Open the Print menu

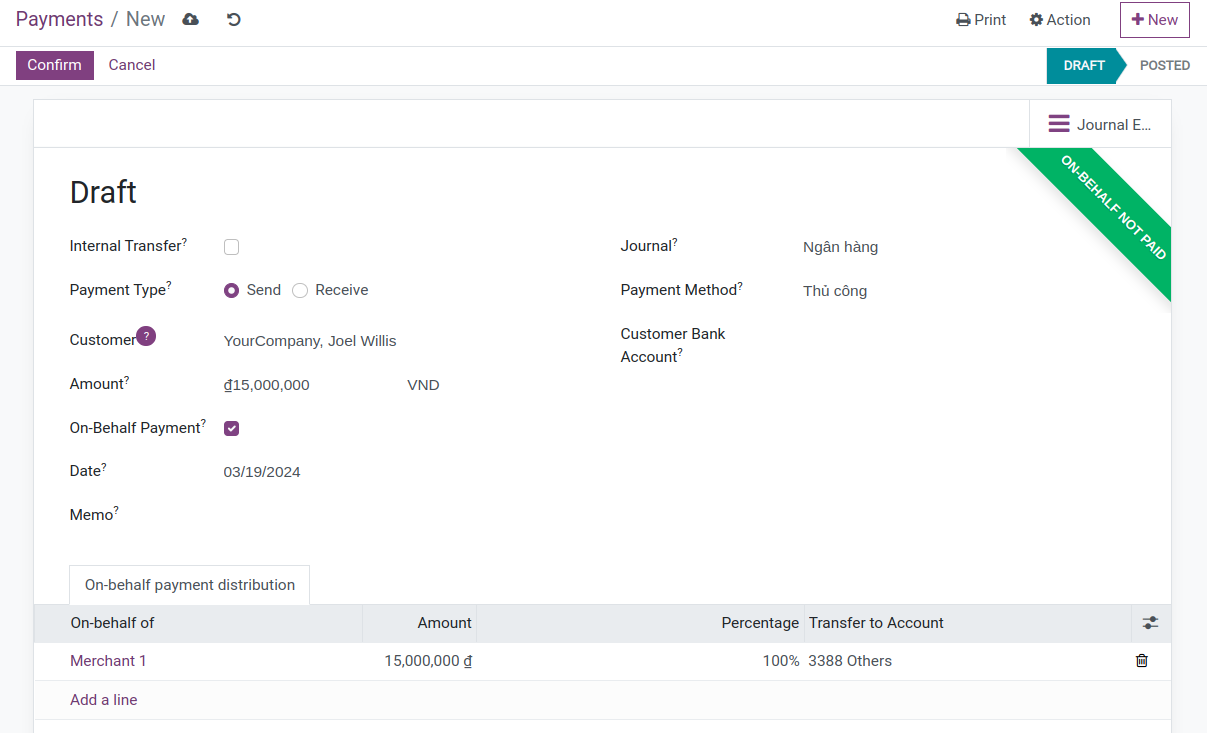point(981,20)
